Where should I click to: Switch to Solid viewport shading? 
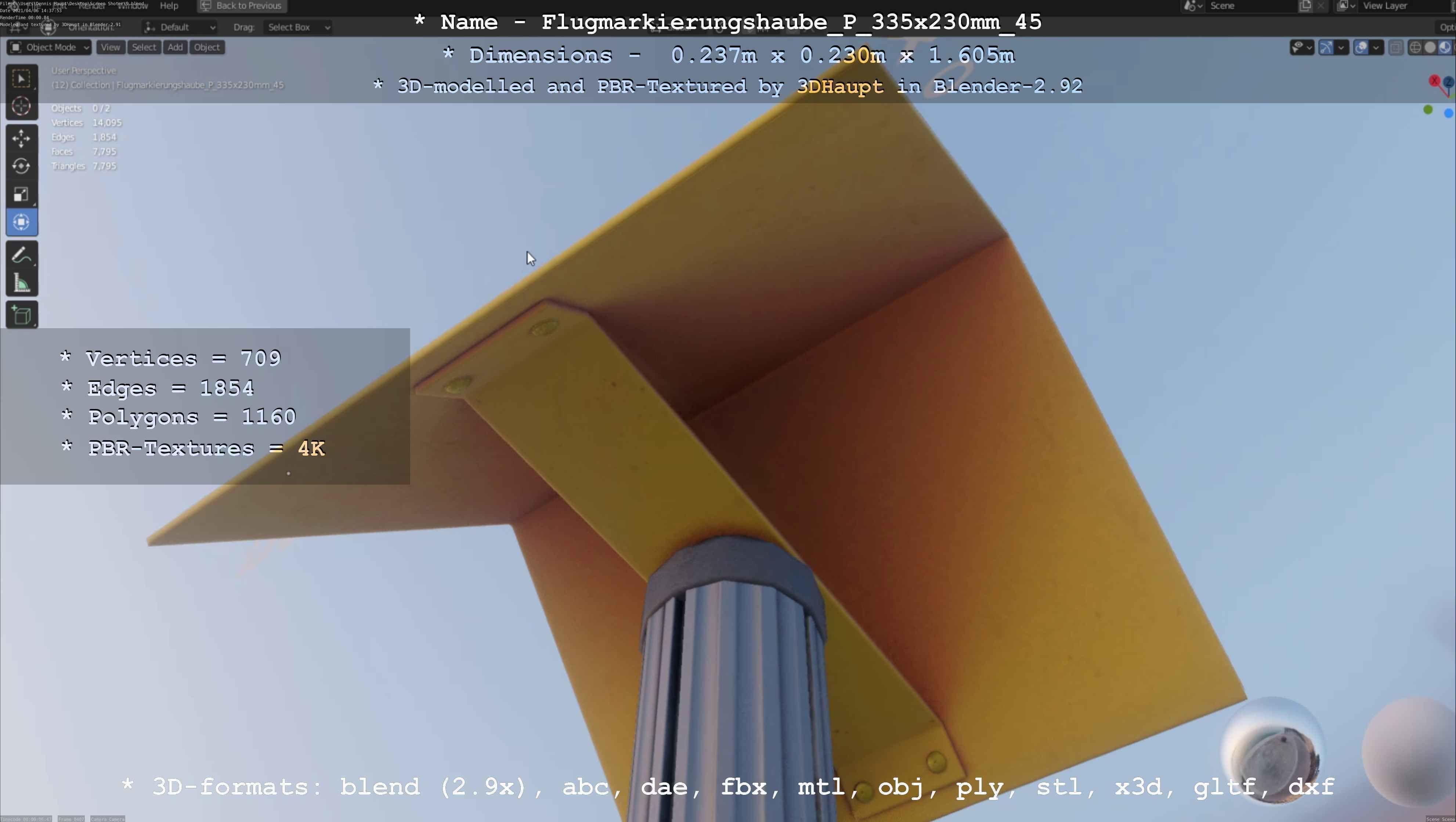pos(1430,47)
